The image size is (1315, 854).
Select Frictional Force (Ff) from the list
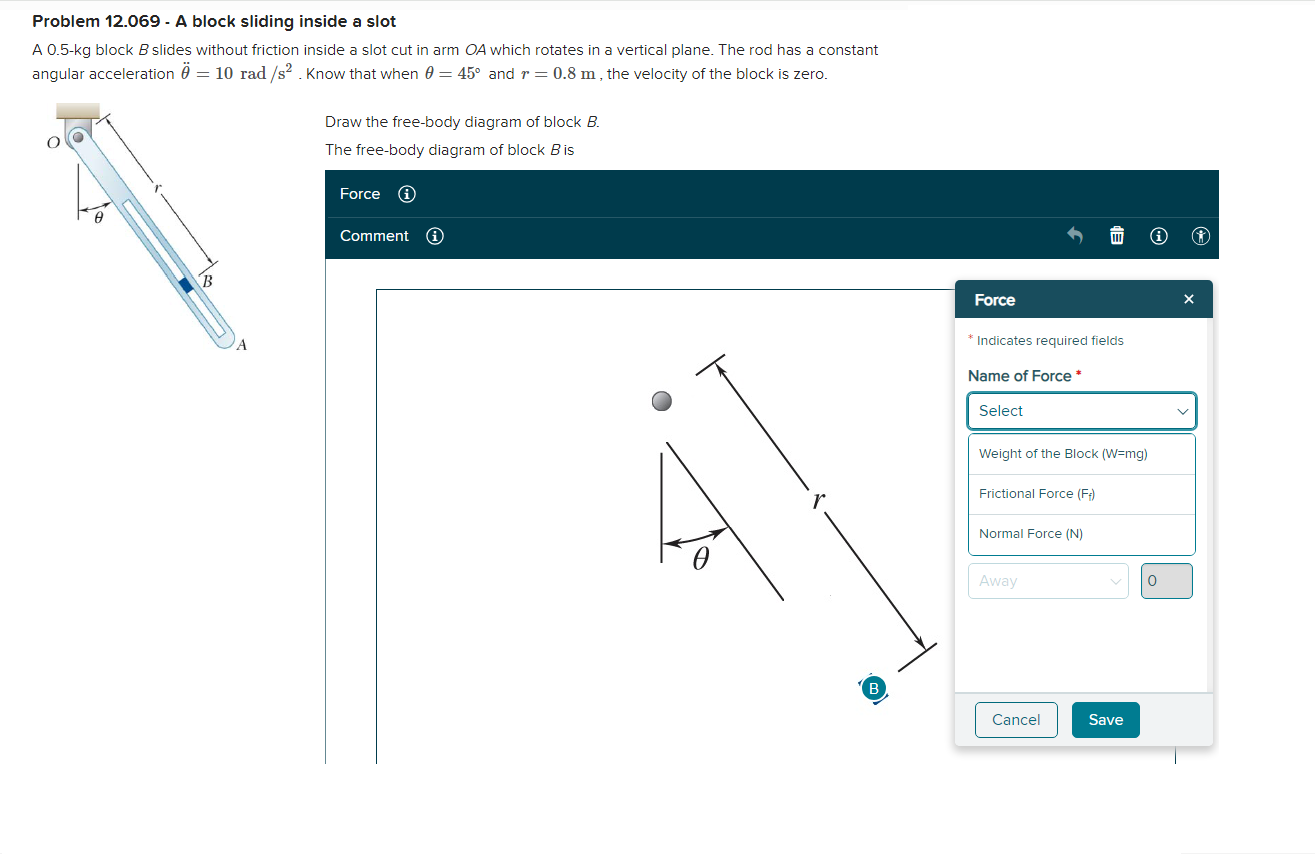1081,493
